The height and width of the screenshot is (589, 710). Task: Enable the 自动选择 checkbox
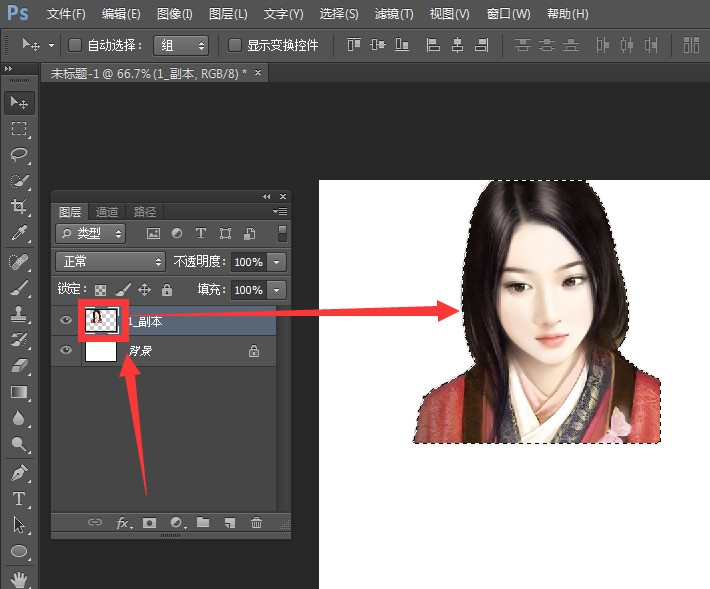click(x=75, y=45)
